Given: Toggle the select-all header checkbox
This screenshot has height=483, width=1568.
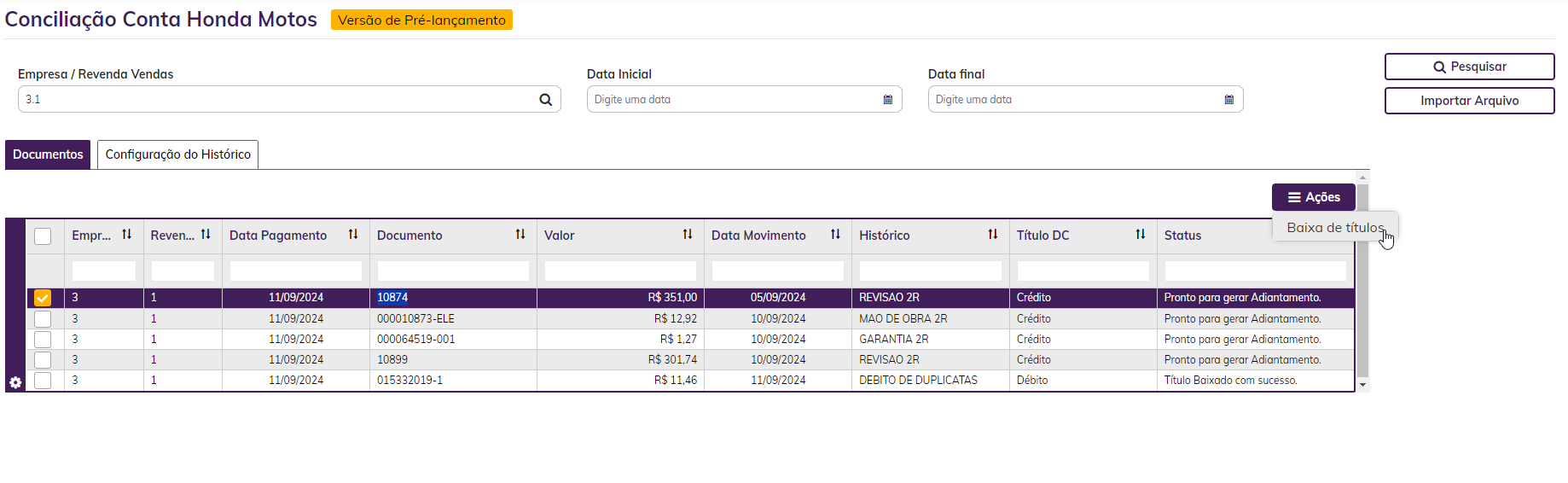Looking at the screenshot, I should (x=43, y=236).
